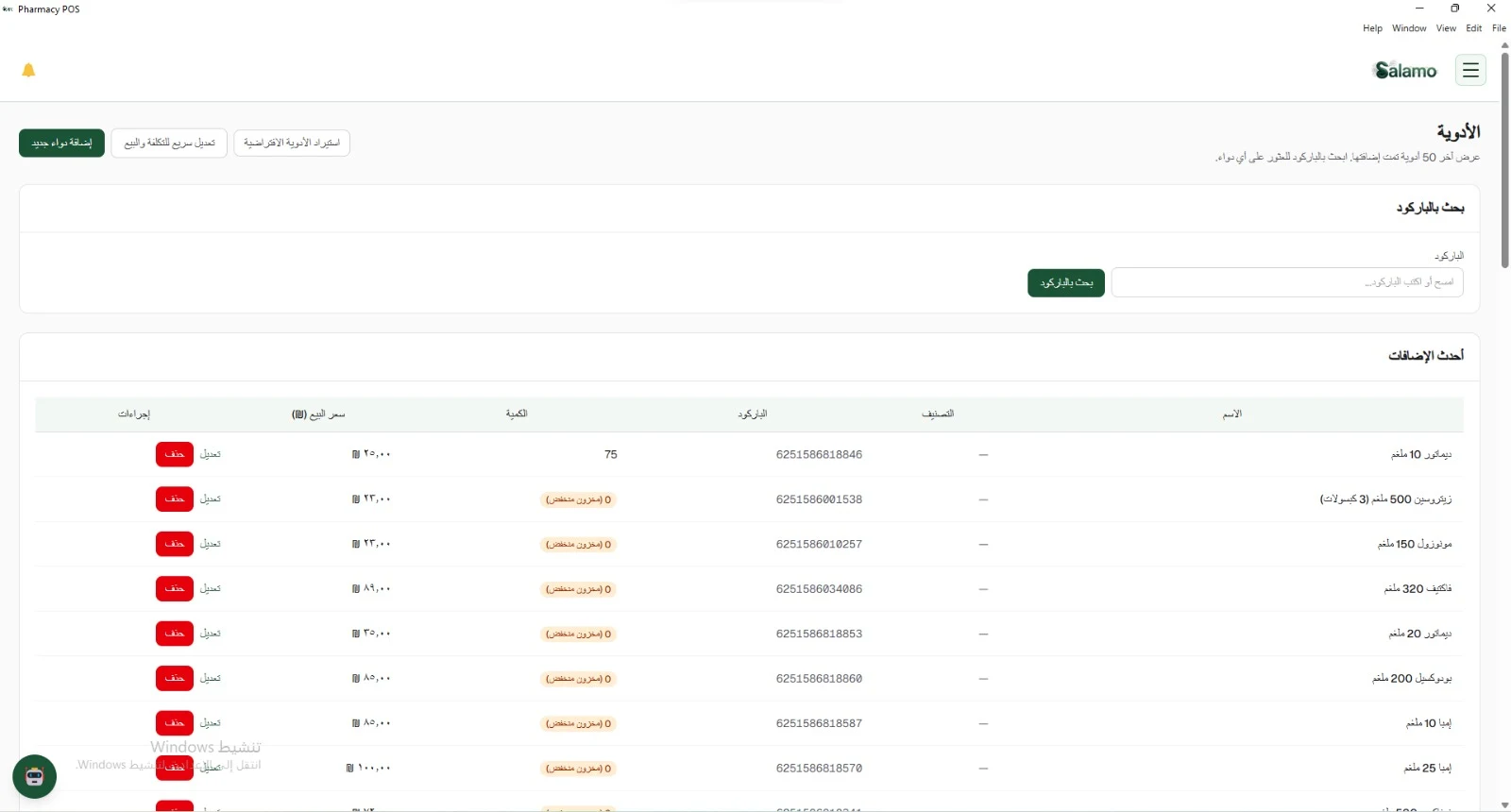Click استيراد الأدوية الافتراضية button
Screen dimensions: 1511x812
292,143
